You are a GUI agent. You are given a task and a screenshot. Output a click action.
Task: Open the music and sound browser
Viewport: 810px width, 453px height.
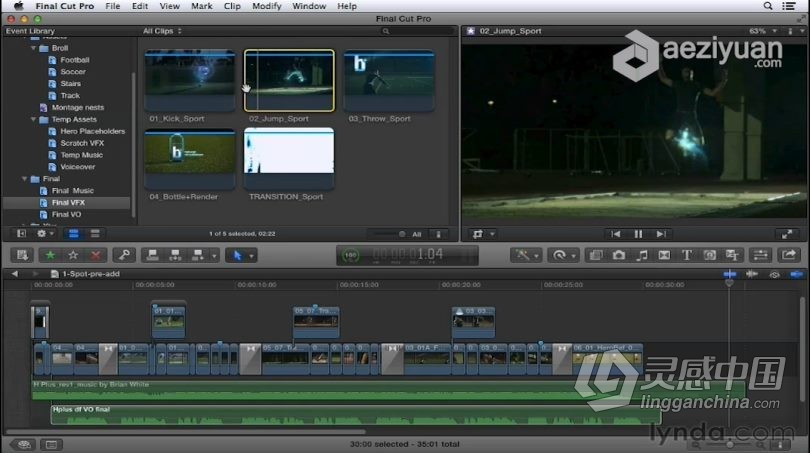pyautogui.click(x=641, y=255)
